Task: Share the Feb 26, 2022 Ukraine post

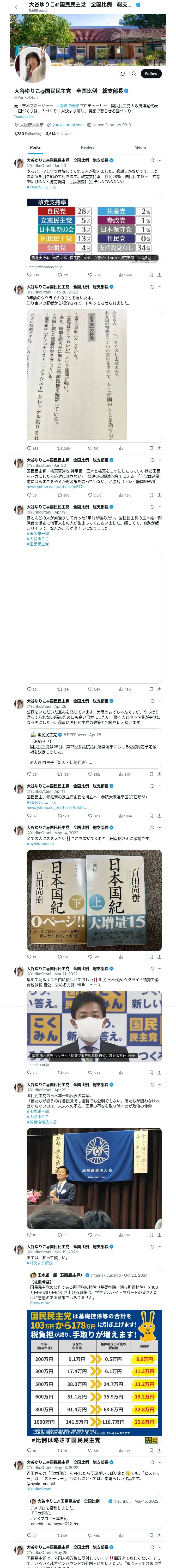Action: click(x=159, y=448)
